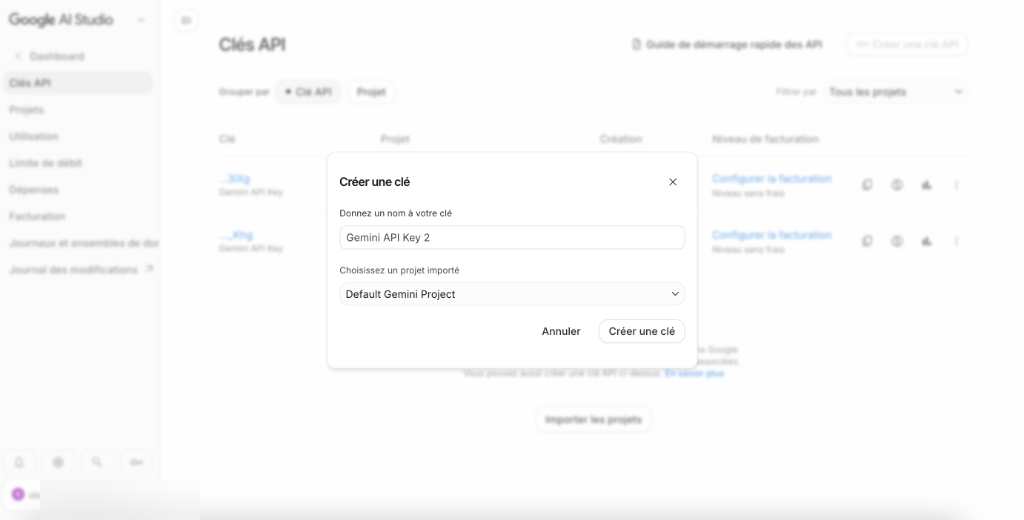Open settings gear icon in sidebar footer

pyautogui.click(x=58, y=463)
